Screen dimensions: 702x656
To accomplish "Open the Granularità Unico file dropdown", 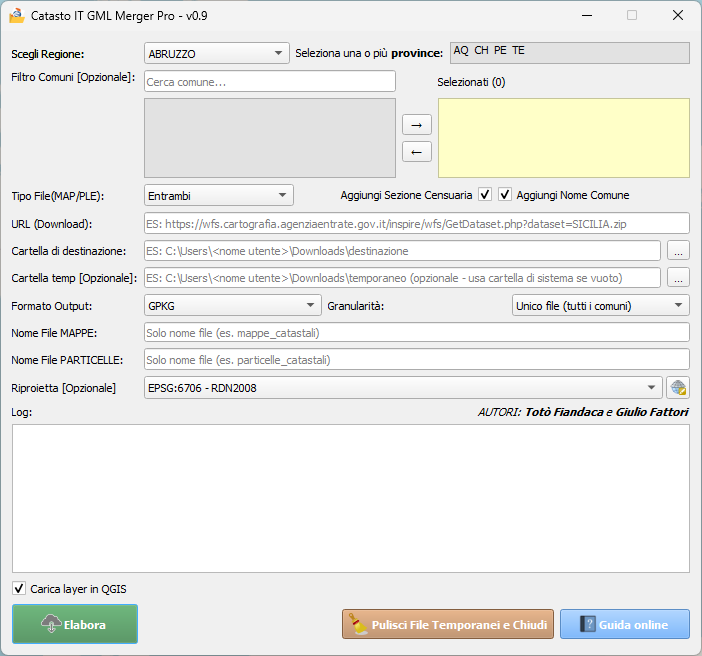I will click(601, 306).
